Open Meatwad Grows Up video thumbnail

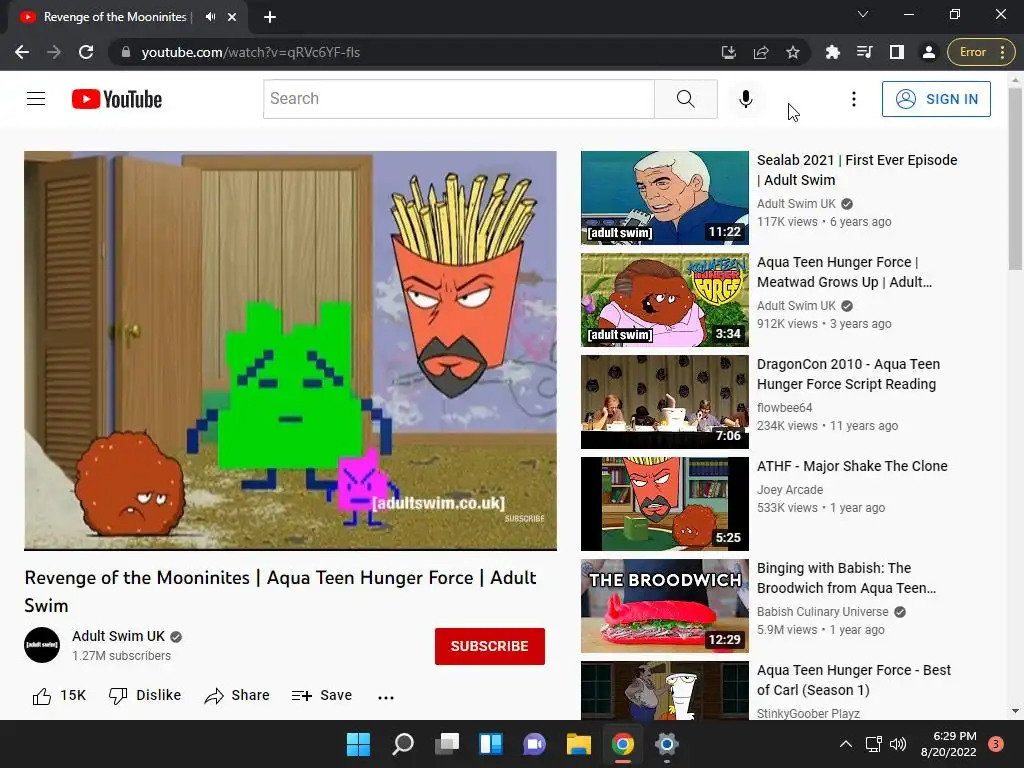tap(665, 300)
